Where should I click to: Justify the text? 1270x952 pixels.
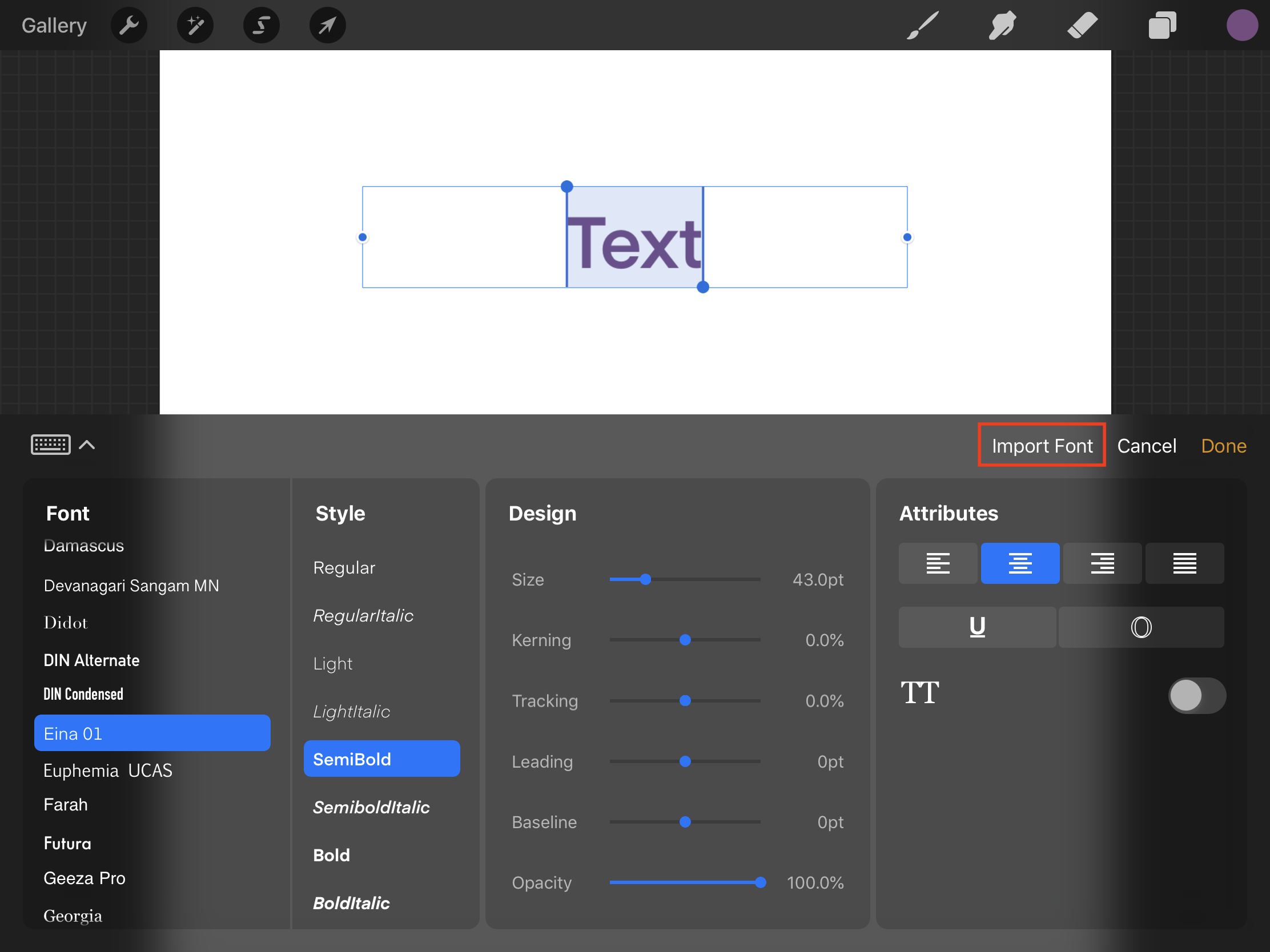(1184, 563)
